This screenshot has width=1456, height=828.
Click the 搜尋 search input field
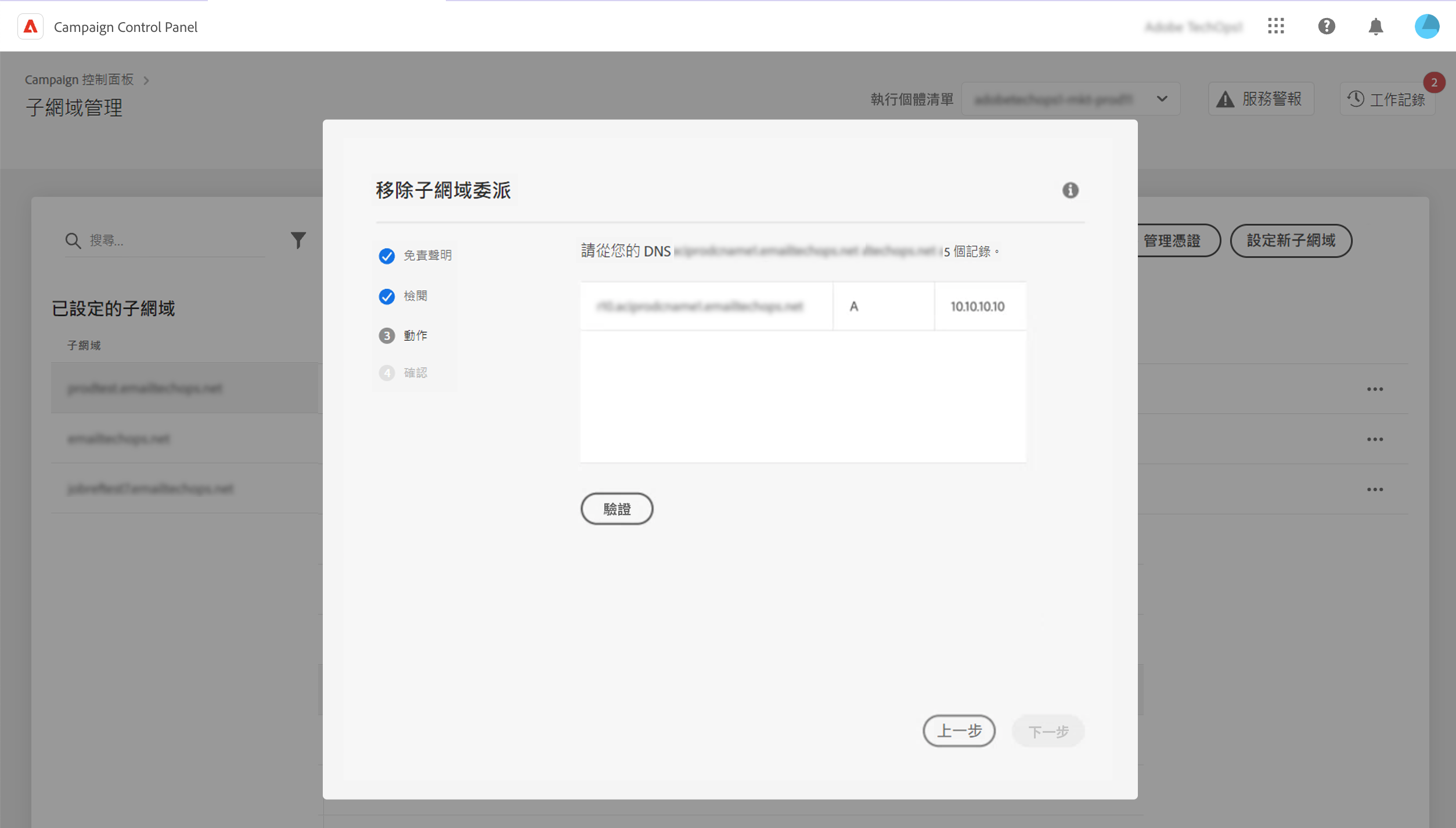(174, 240)
